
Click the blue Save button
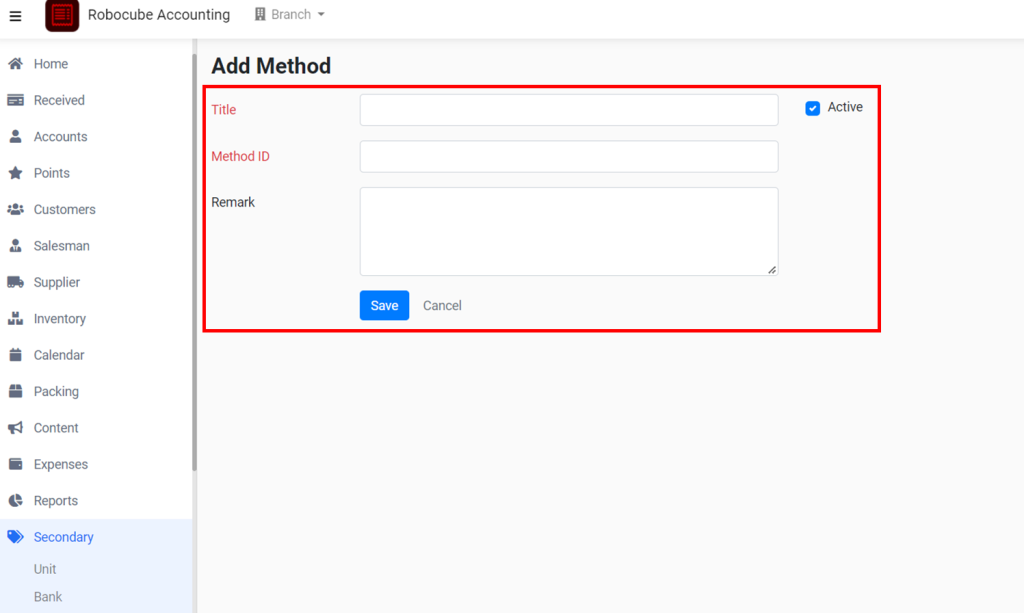point(384,306)
